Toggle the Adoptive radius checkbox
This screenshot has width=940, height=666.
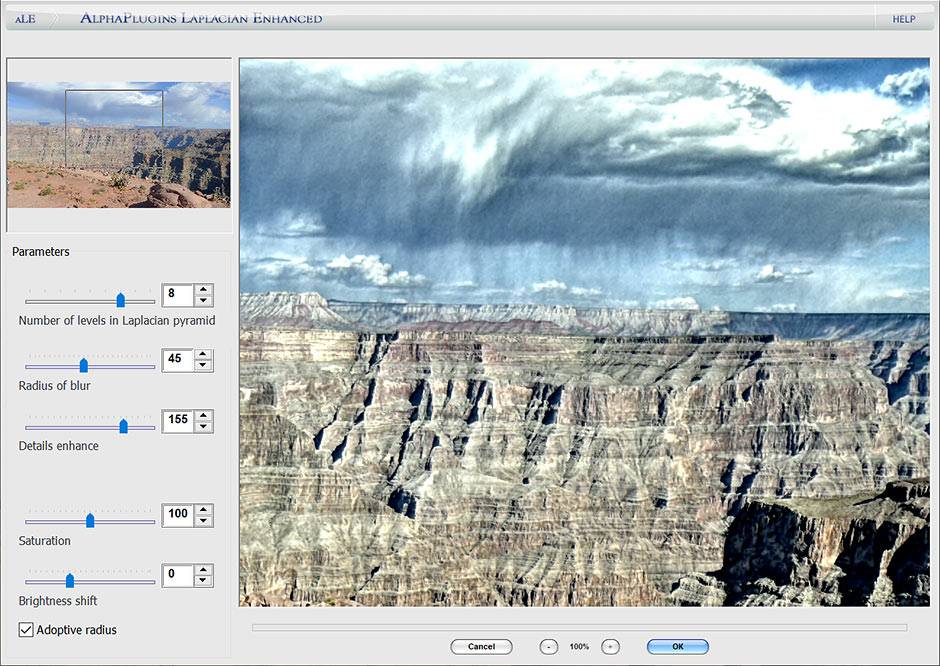click(26, 629)
